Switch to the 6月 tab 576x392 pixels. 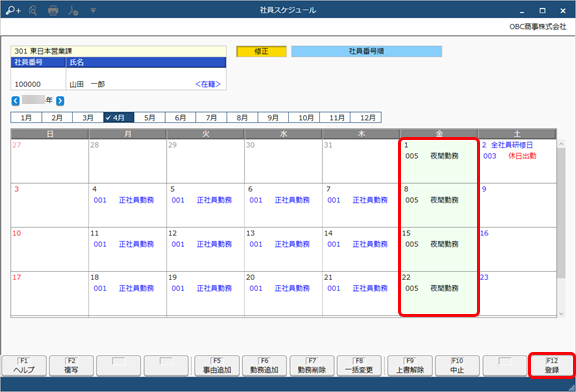coord(180,118)
